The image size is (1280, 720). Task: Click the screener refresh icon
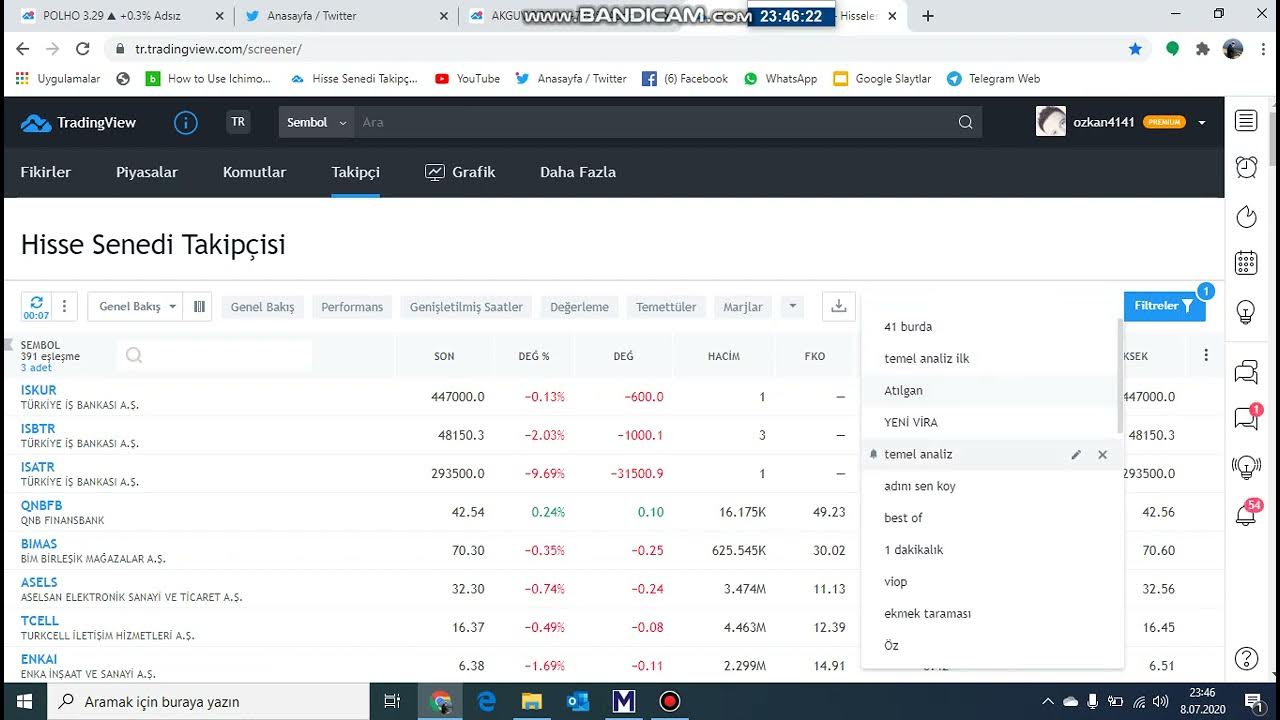point(37,306)
